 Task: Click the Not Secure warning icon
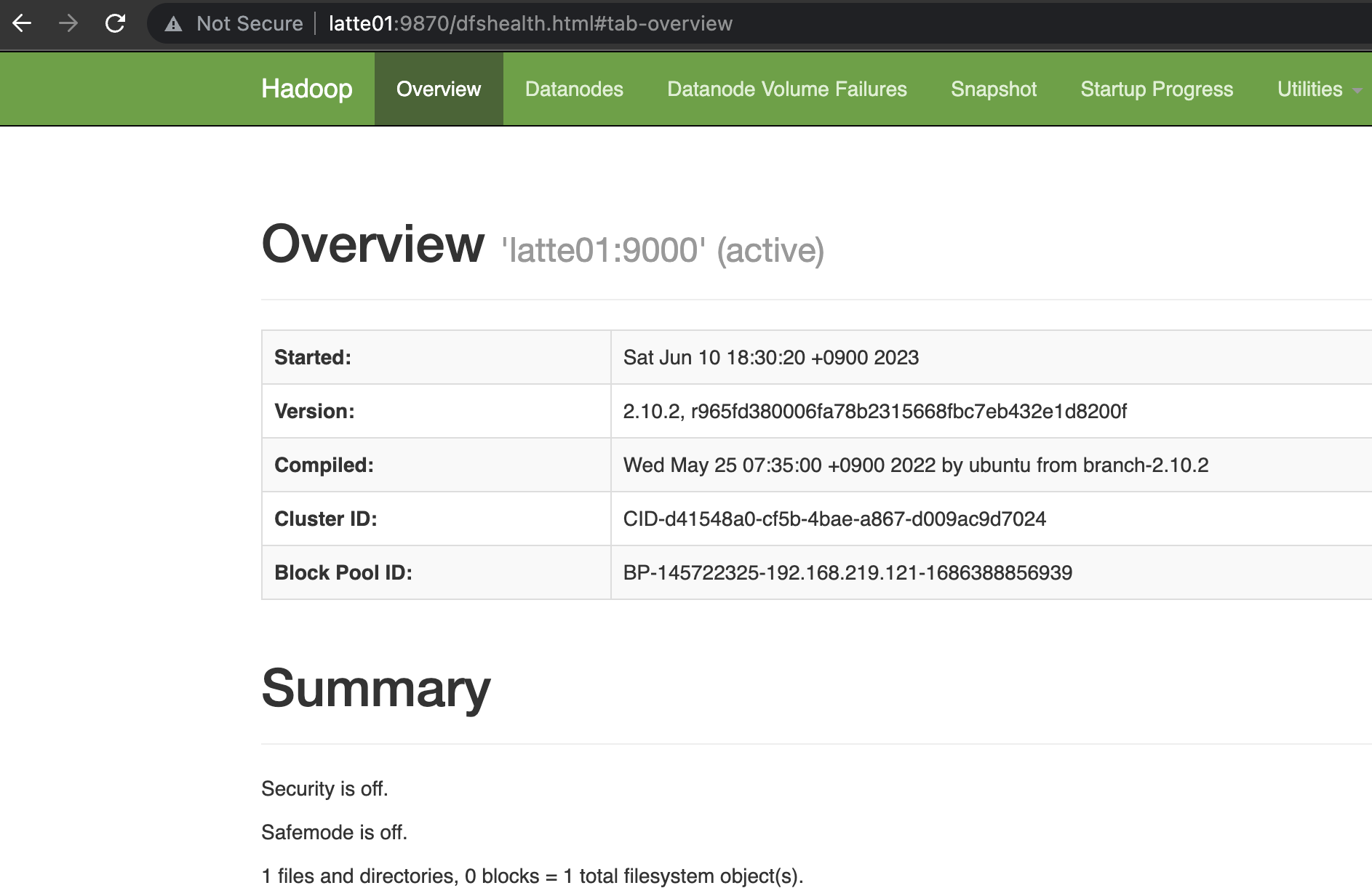pos(174,23)
